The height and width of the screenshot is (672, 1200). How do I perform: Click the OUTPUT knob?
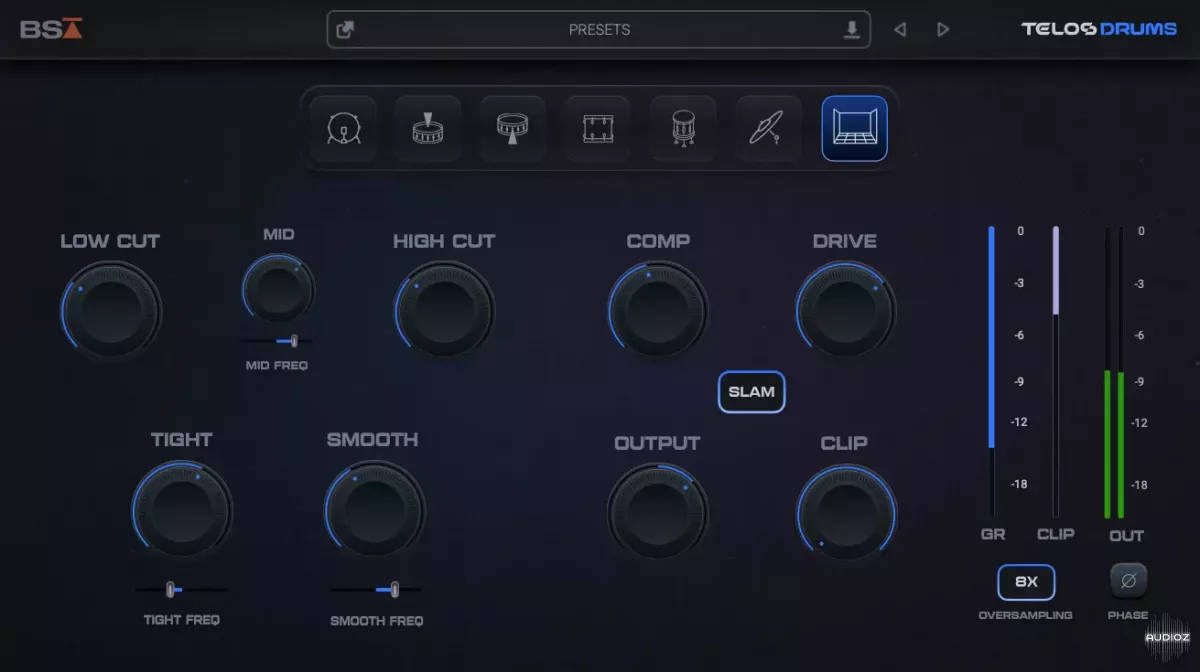click(658, 513)
